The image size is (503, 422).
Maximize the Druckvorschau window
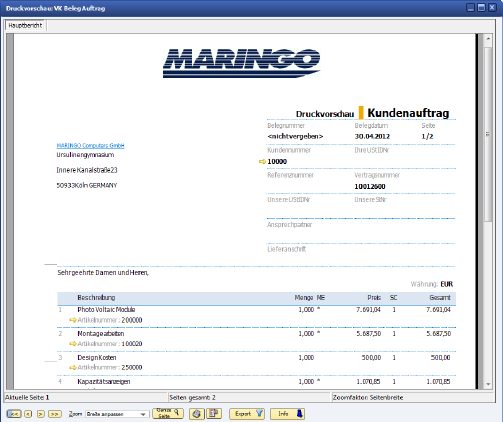(481, 8)
